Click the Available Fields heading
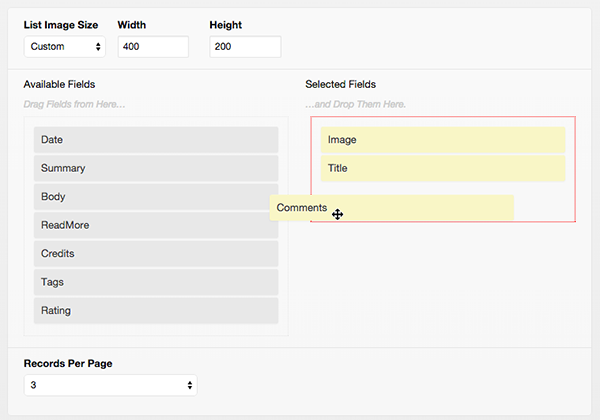This screenshot has height=420, width=600. (x=59, y=84)
